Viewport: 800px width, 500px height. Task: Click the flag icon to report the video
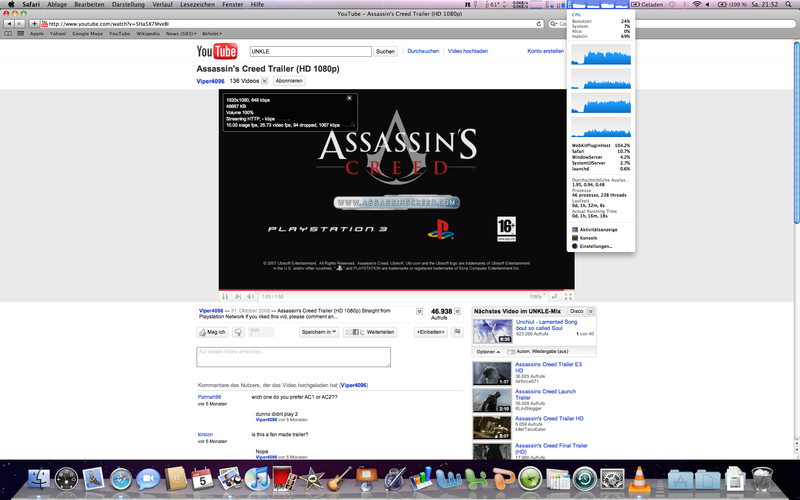click(x=458, y=332)
